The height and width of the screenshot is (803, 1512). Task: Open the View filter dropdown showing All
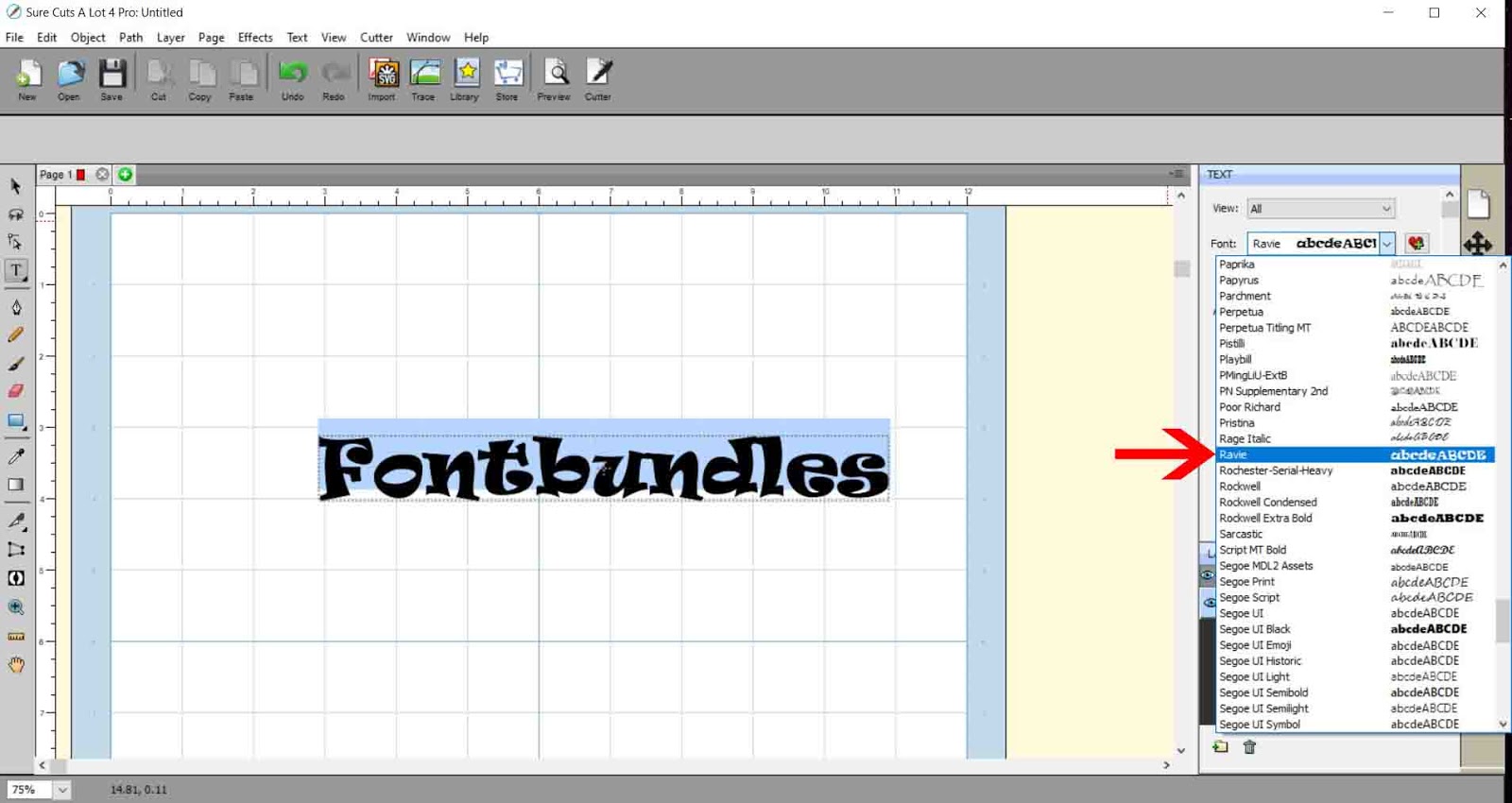point(1320,209)
